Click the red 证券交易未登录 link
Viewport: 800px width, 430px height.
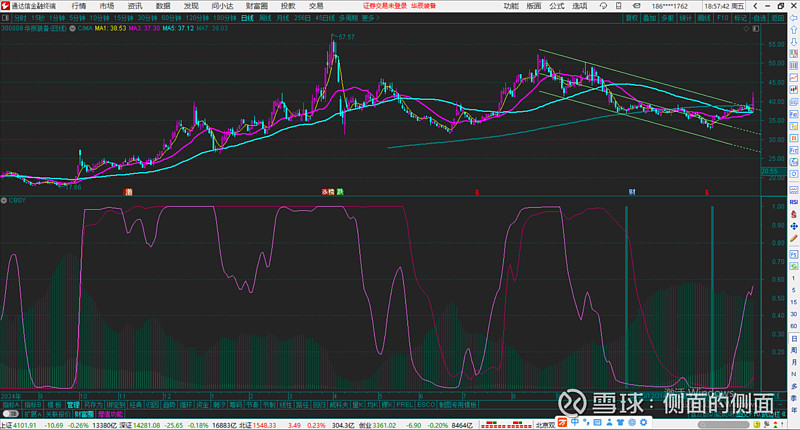pyautogui.click(x=385, y=6)
